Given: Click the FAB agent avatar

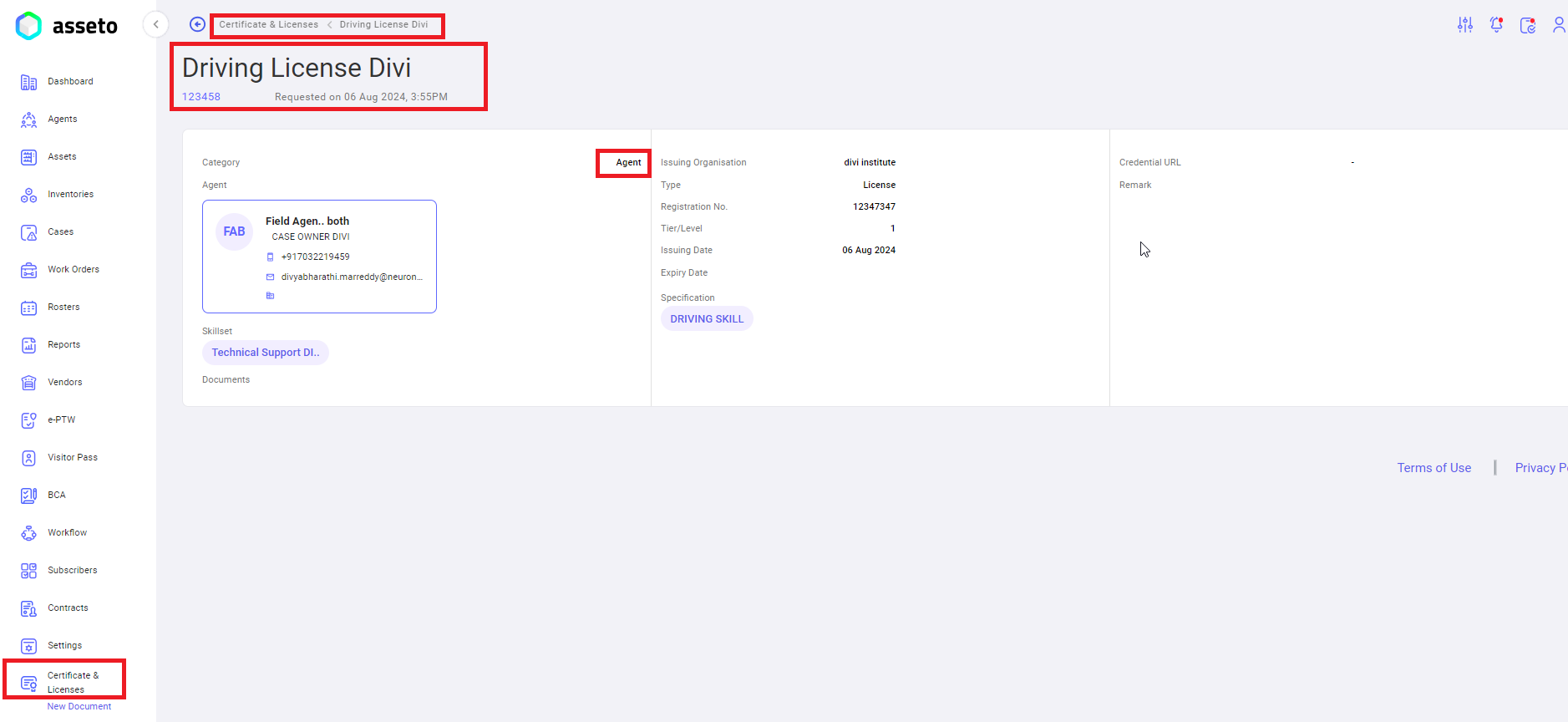Looking at the screenshot, I should click(x=234, y=231).
